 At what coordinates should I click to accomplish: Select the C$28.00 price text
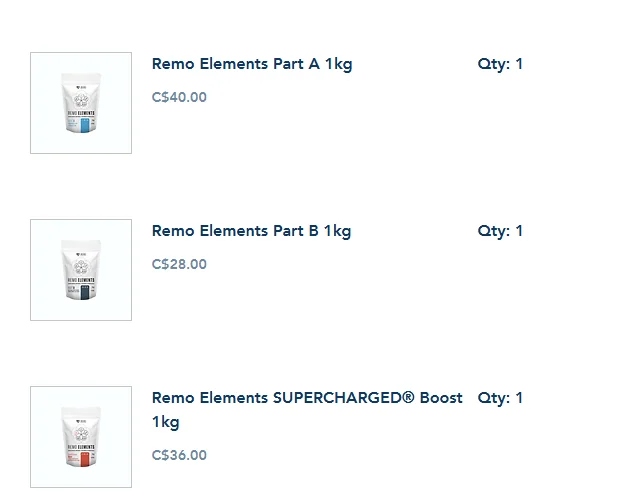(x=179, y=264)
